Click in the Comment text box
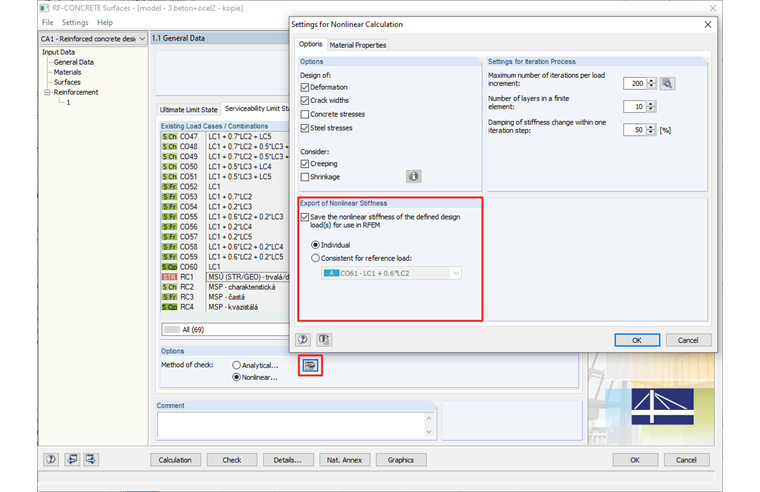 291,425
